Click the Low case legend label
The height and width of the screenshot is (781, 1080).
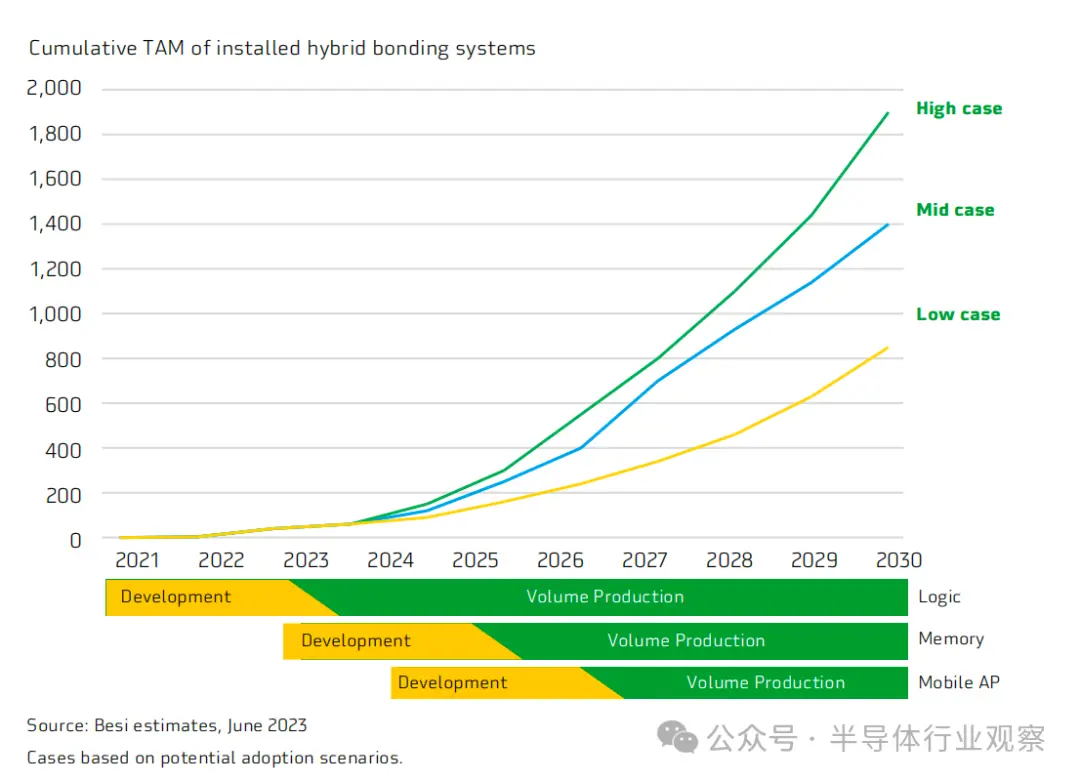point(958,314)
